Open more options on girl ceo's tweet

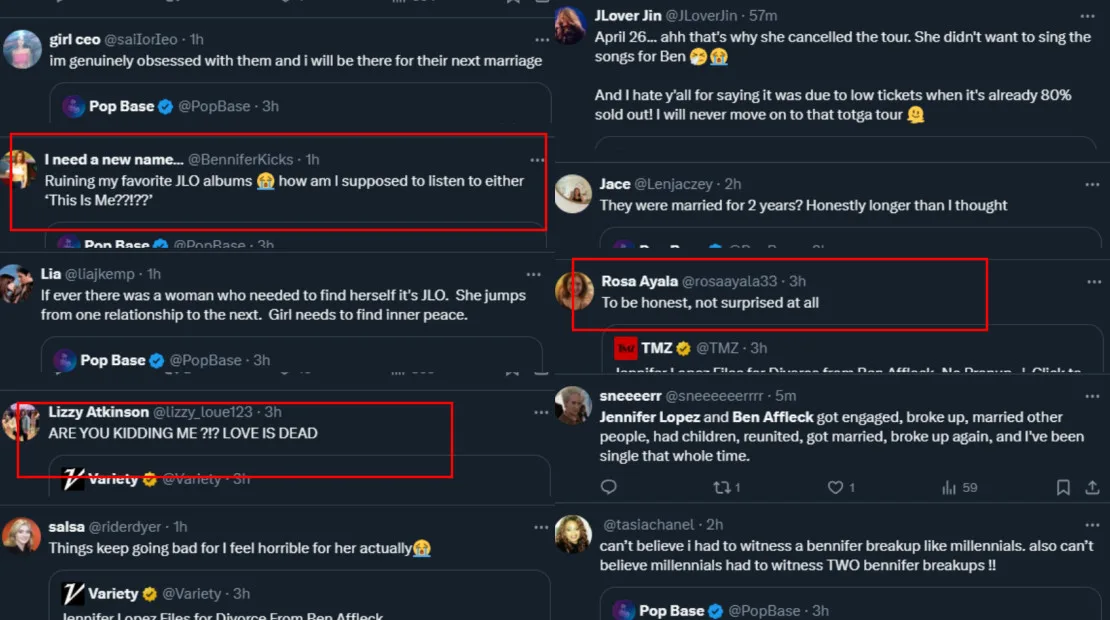click(542, 40)
